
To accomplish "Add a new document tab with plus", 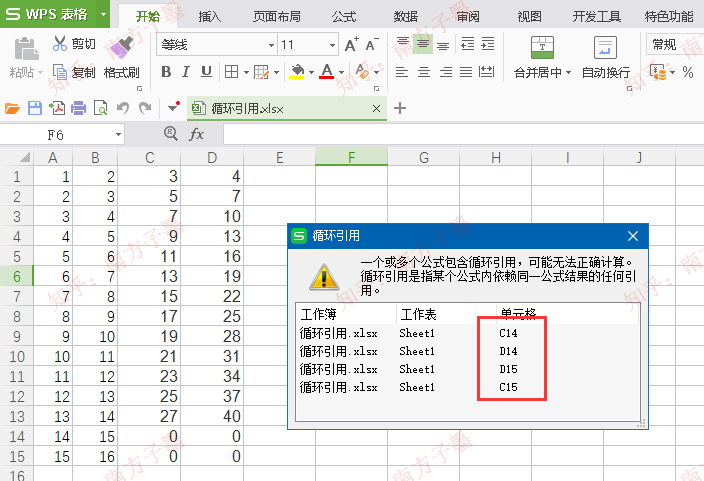I will [400, 108].
